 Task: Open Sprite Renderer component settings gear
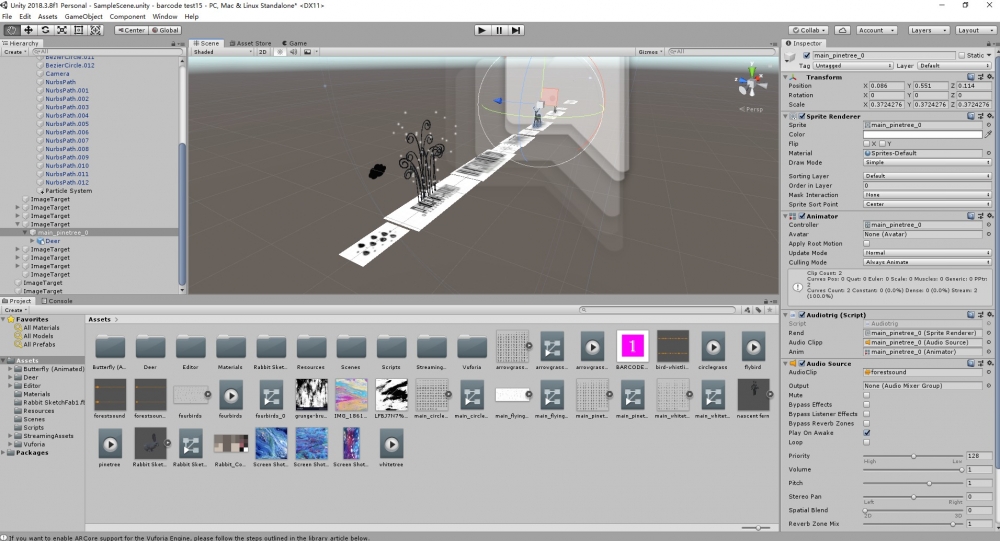pyautogui.click(x=990, y=116)
